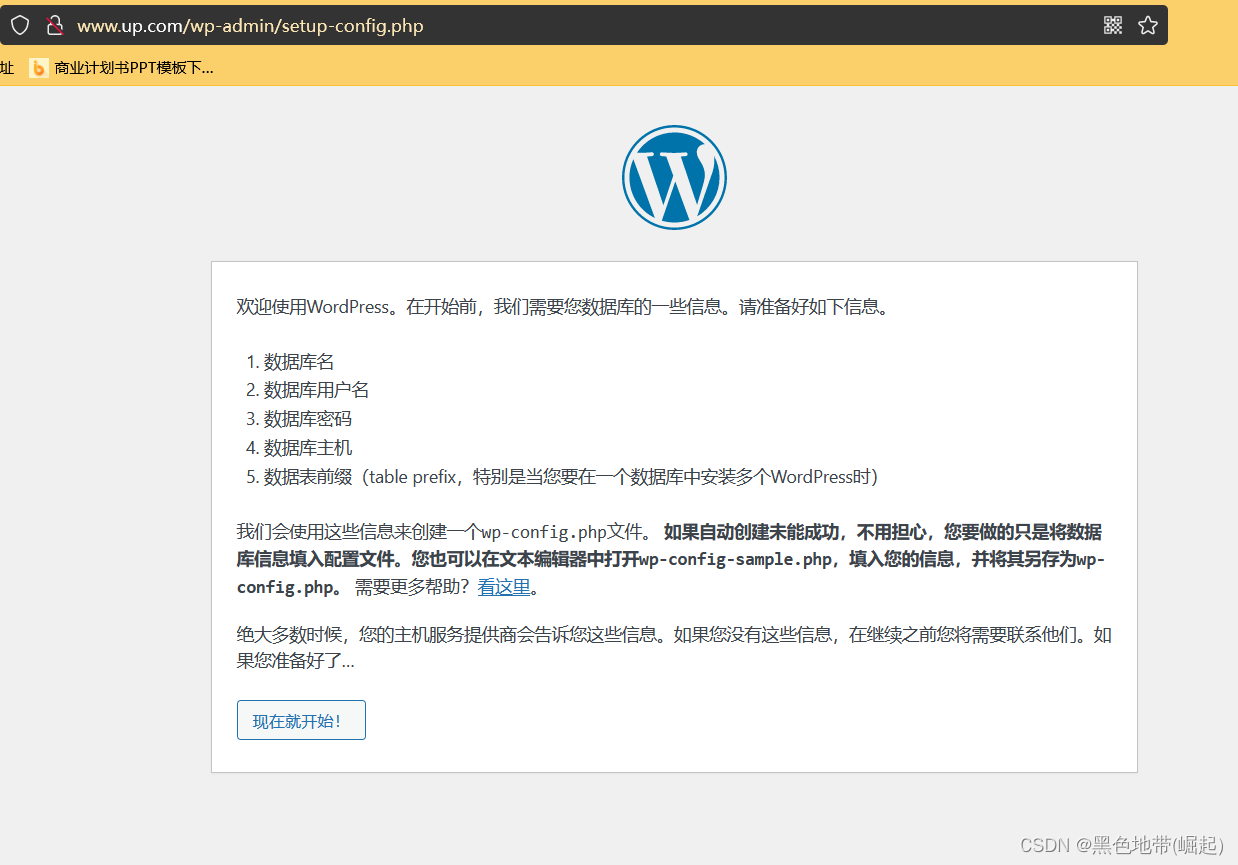
Task: Click the paragraph starting 绝大多数时候
Action: 674,648
